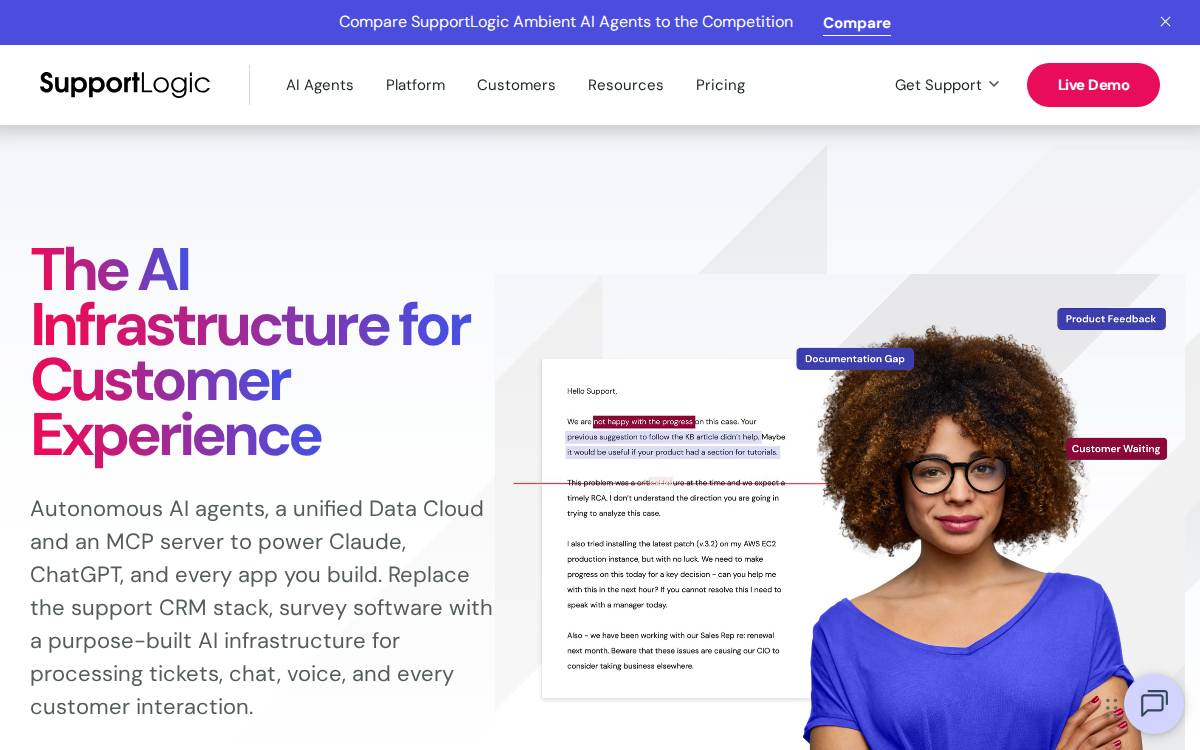Click the 'The AI Infrastructure for Customer Experience' headline
Image resolution: width=1200 pixels, height=750 pixels.
(250, 352)
